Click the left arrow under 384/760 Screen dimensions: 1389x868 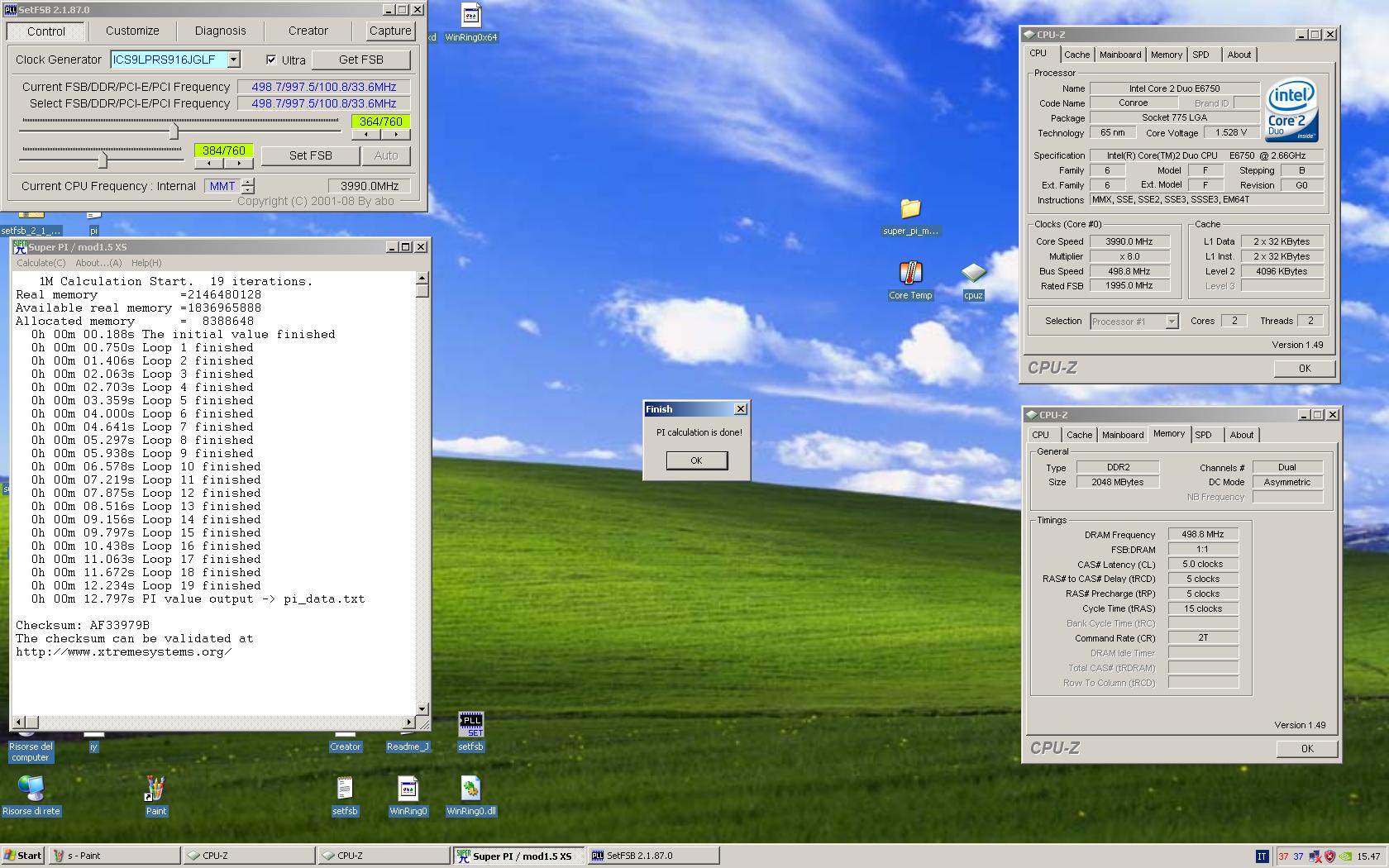tap(208, 163)
